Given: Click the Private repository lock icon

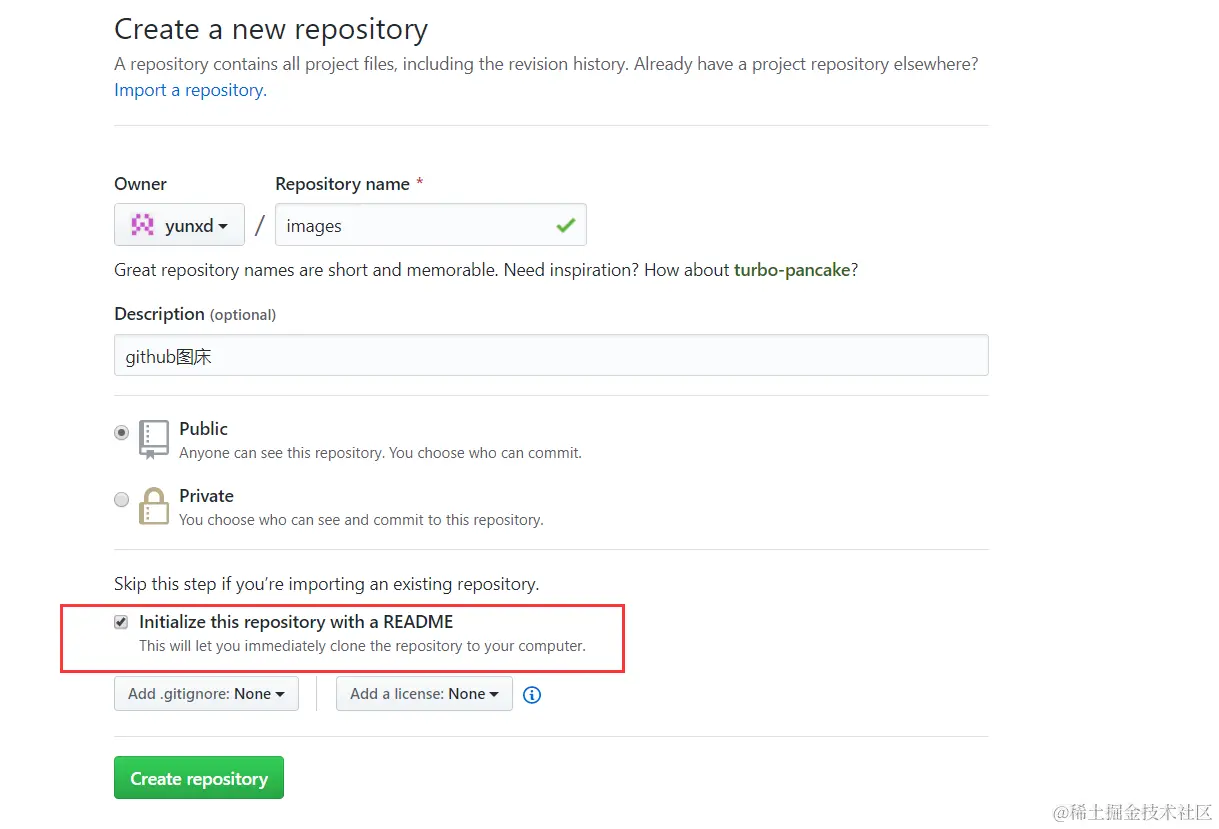Looking at the screenshot, I should click(154, 507).
